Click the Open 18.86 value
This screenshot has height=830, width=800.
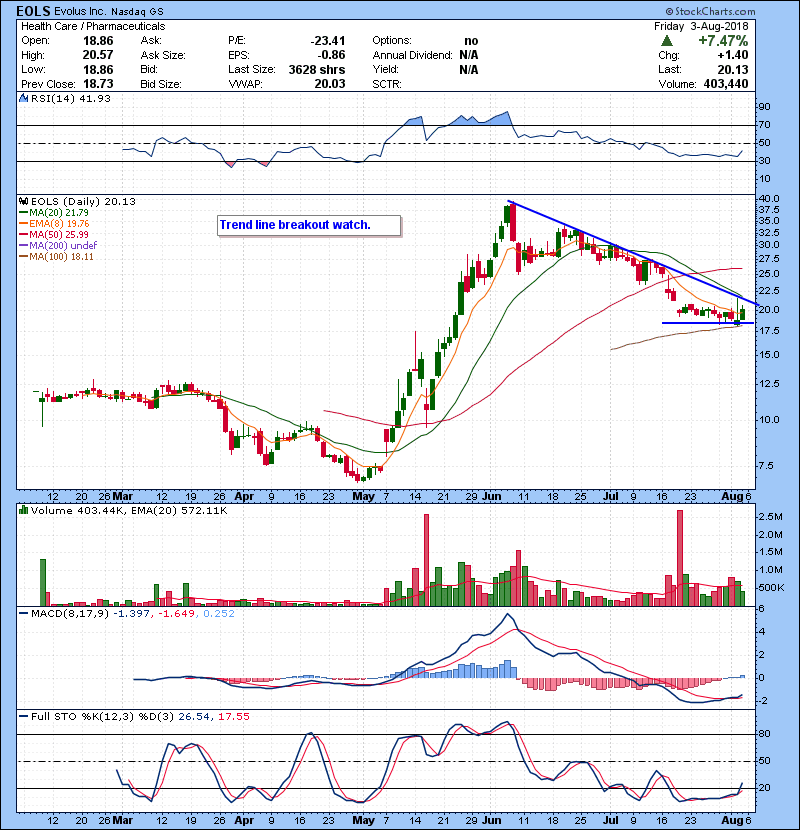pyautogui.click(x=98, y=41)
